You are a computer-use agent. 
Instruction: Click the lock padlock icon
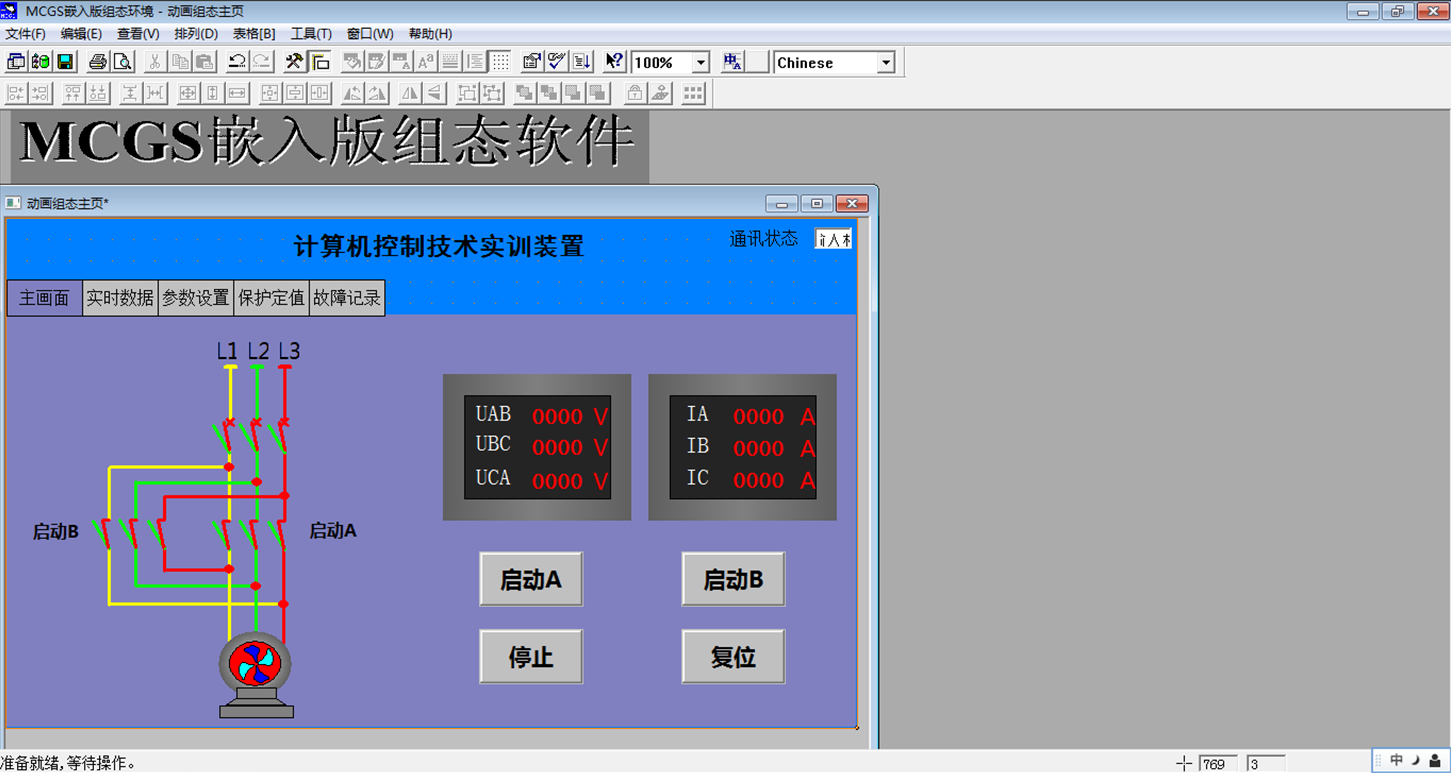pos(635,94)
